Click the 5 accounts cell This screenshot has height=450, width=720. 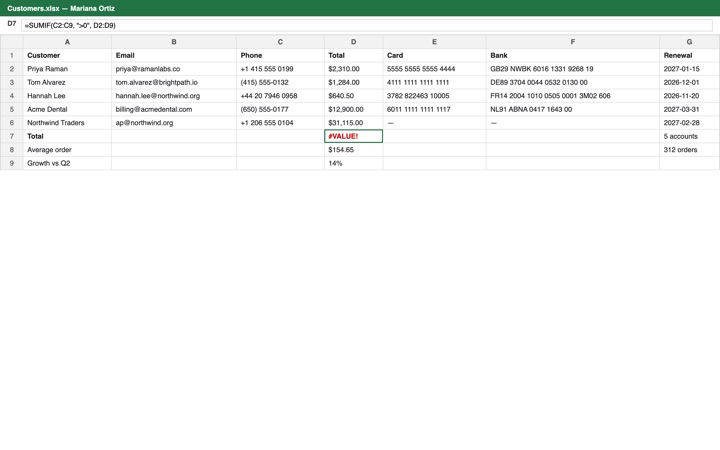click(689, 136)
